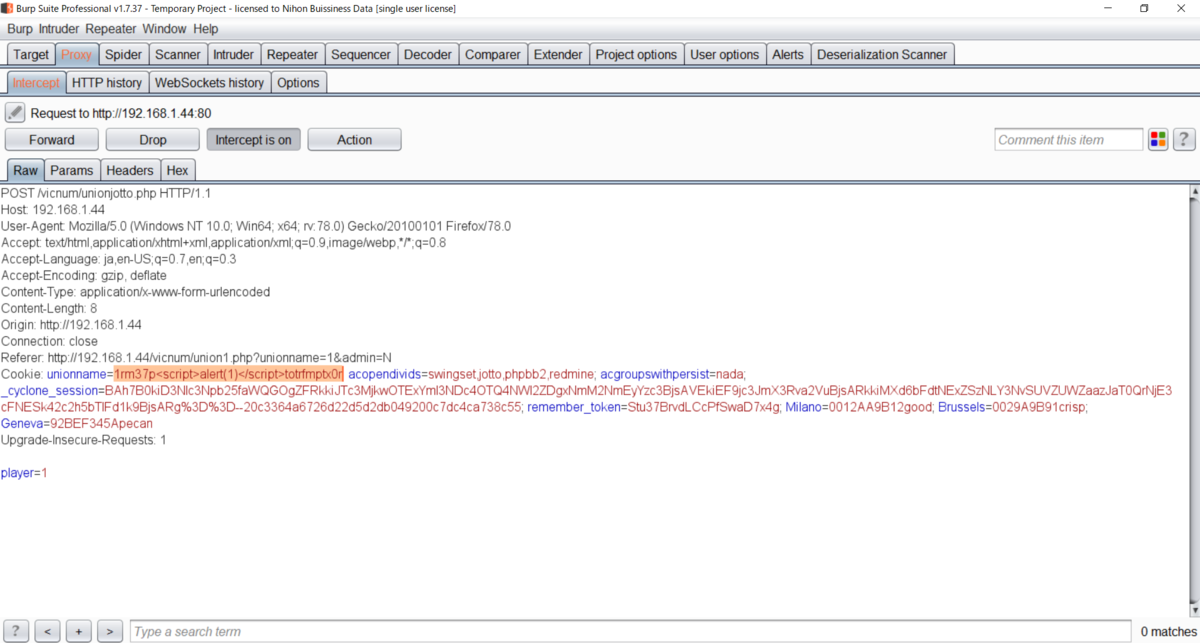
Task: Click the Comment this item field
Action: coord(1069,140)
